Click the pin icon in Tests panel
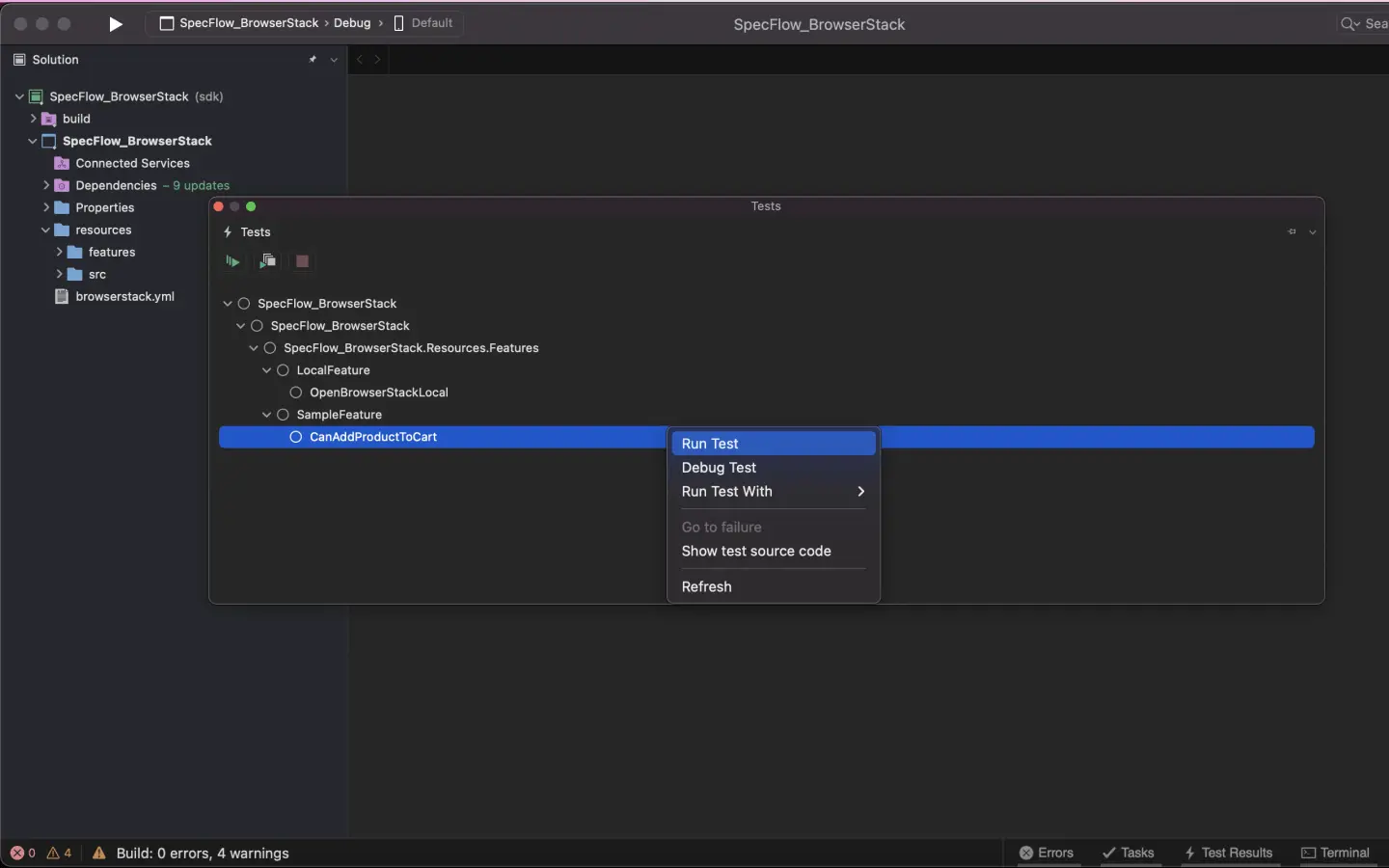The width and height of the screenshot is (1389, 868). [x=1292, y=232]
